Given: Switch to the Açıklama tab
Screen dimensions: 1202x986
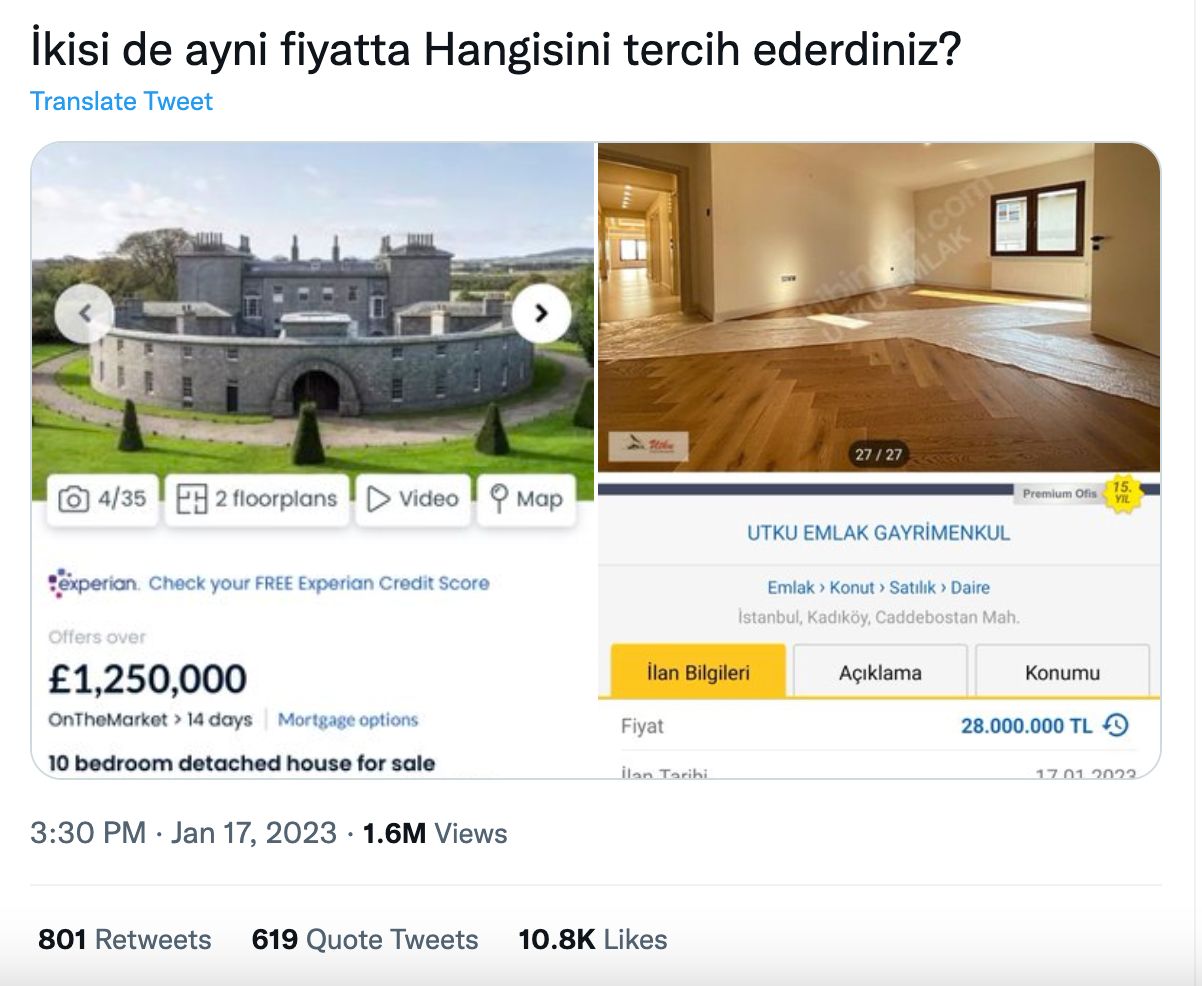Looking at the screenshot, I should [880, 672].
